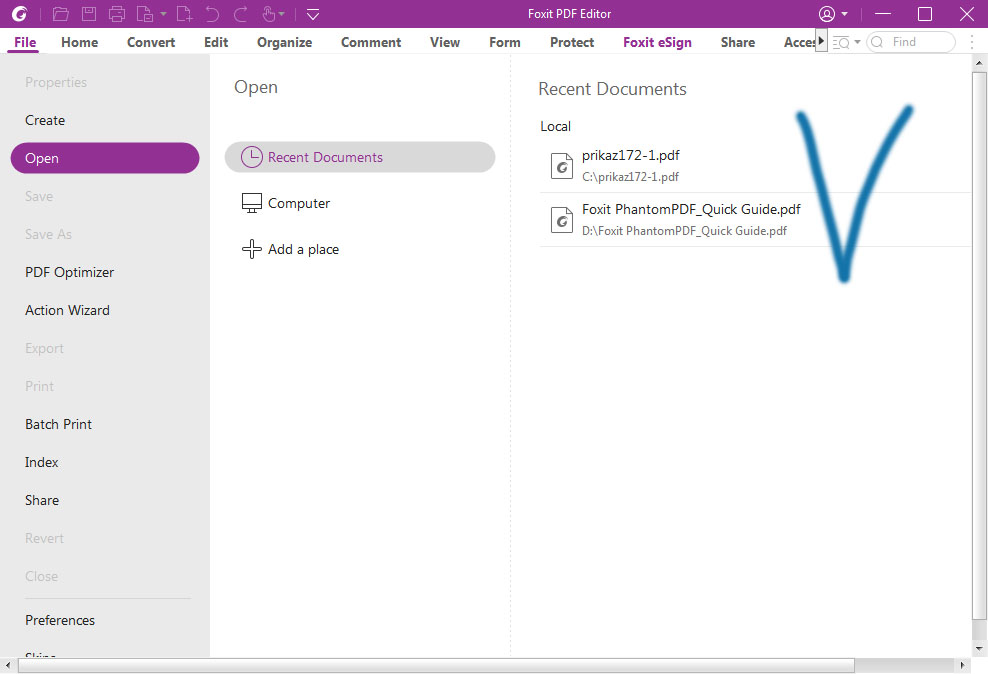988x674 pixels.
Task: Click the path D:\Foxit PhantomPDF_Quick Guide.pdf
Action: tap(684, 231)
